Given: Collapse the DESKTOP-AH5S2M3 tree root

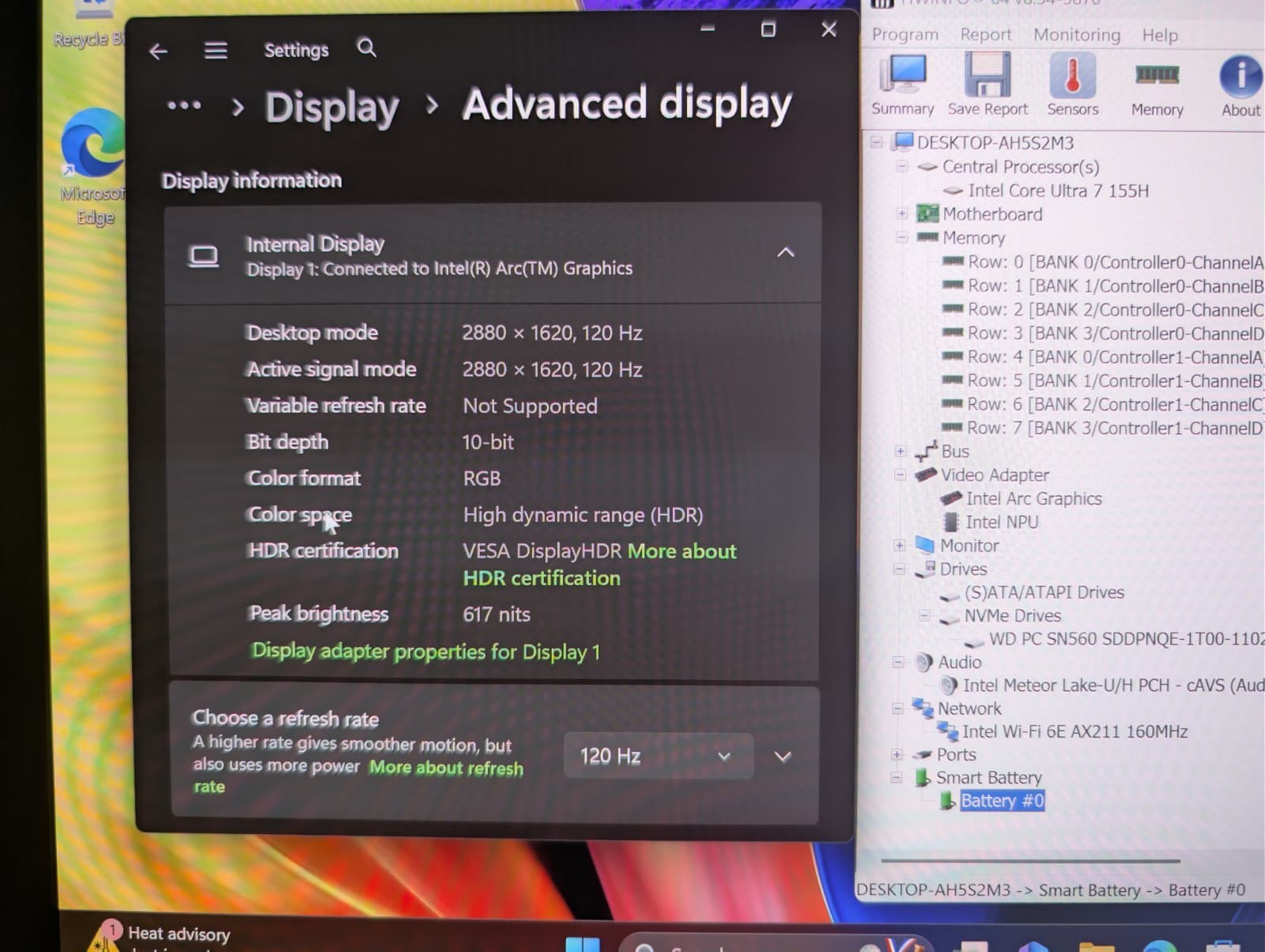Looking at the screenshot, I should (876, 142).
